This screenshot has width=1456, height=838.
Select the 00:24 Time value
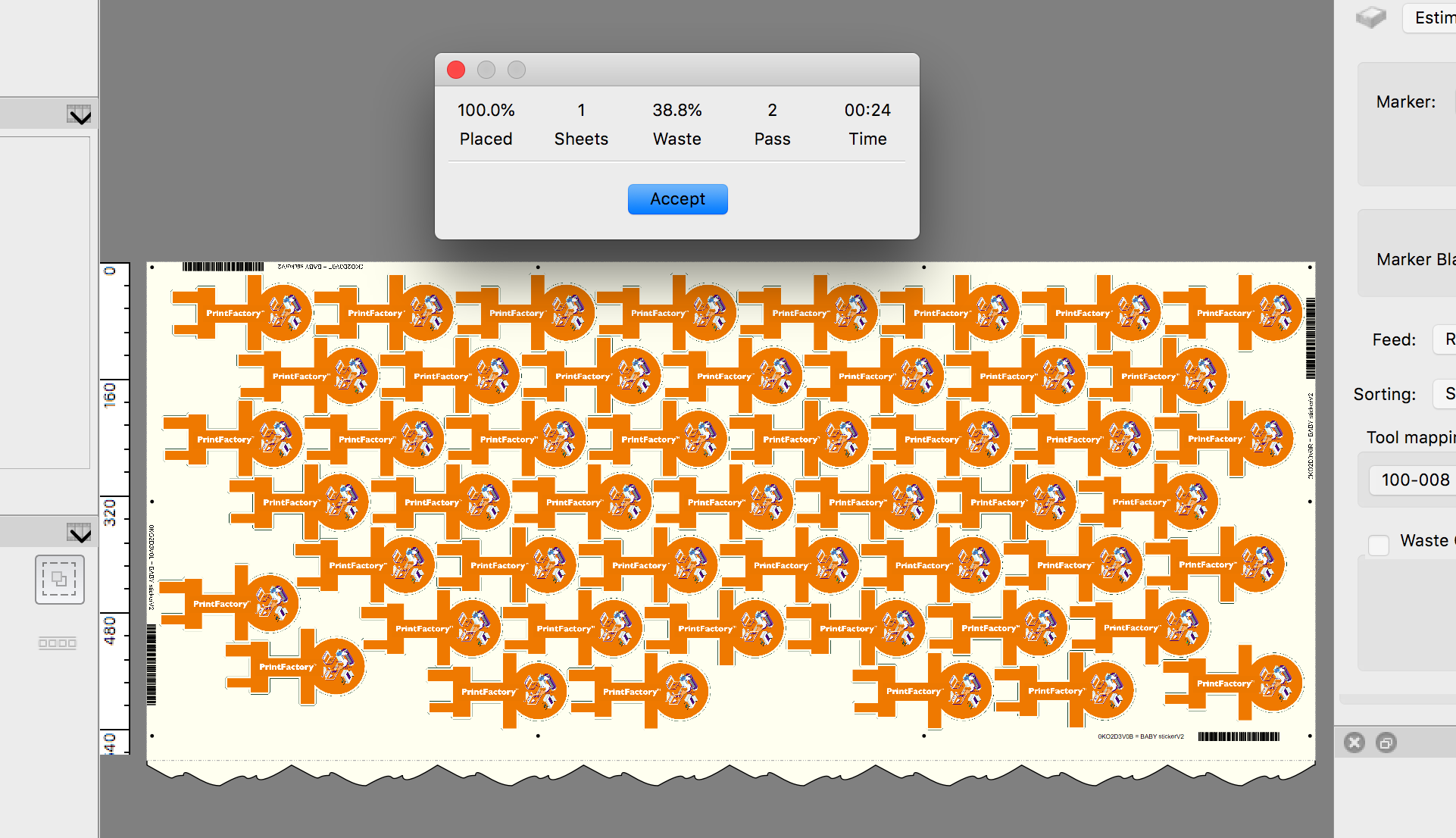[867, 110]
